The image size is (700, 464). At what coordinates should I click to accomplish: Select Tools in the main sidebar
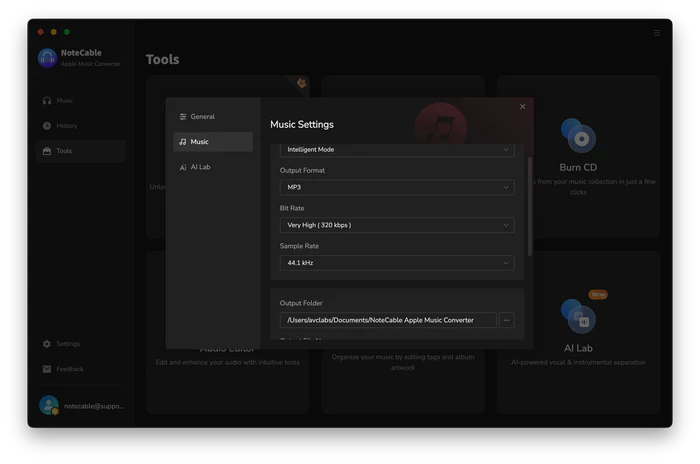(81, 151)
